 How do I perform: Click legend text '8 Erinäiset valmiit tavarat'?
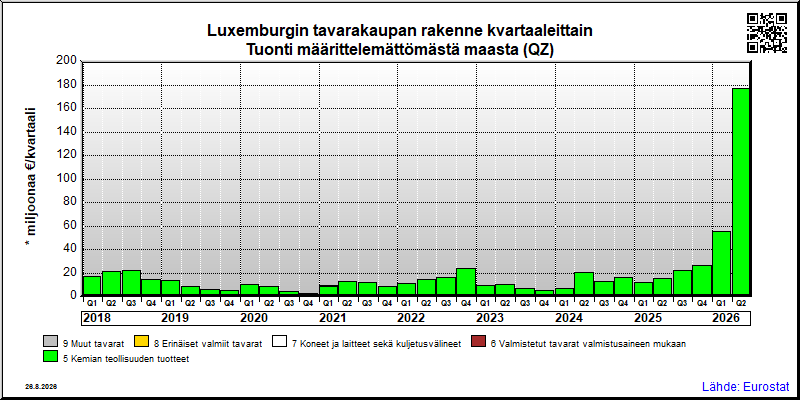point(207,344)
